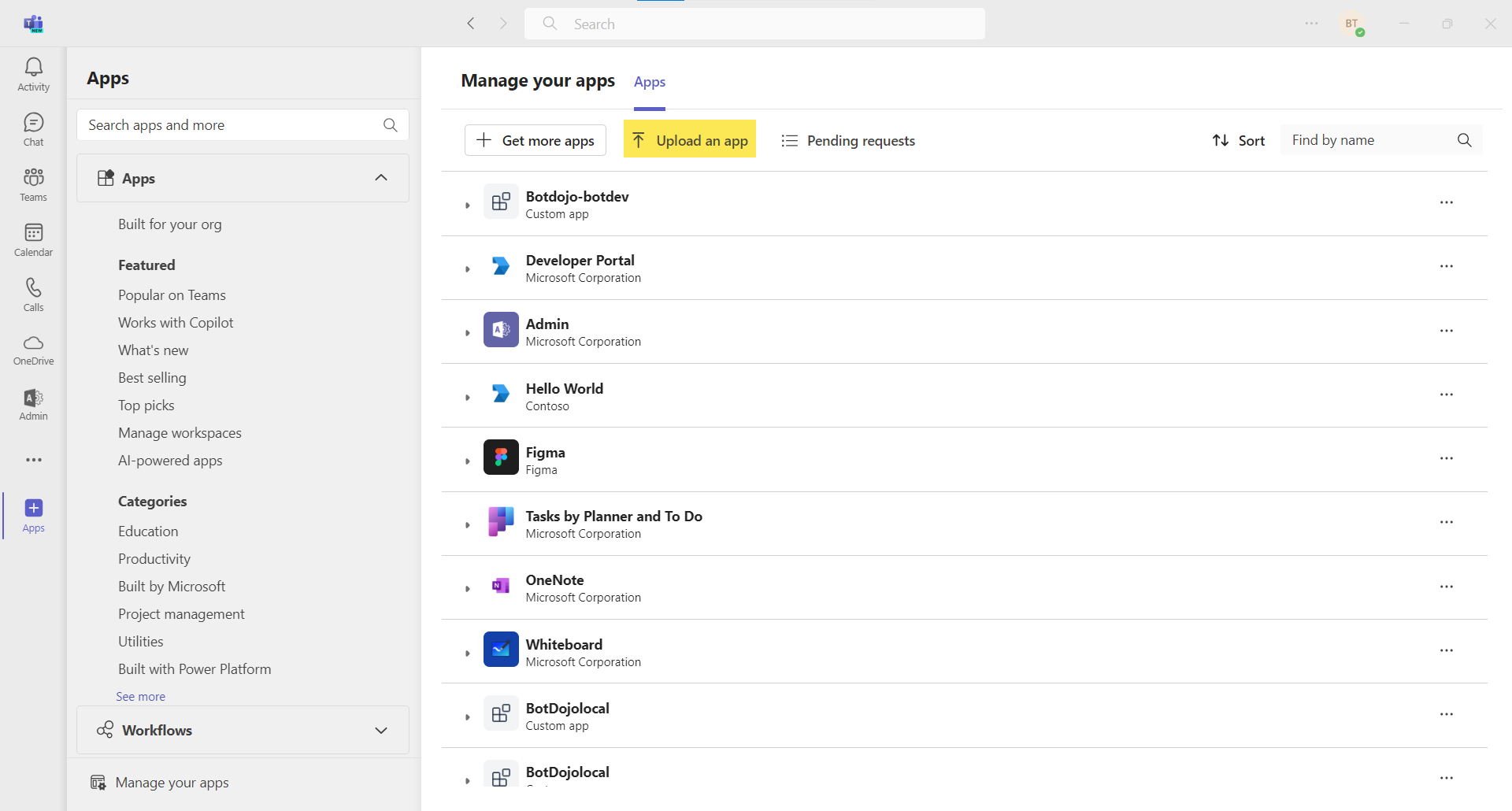Select Popular on Teams
Image resolution: width=1512 pixels, height=811 pixels.
172,295
